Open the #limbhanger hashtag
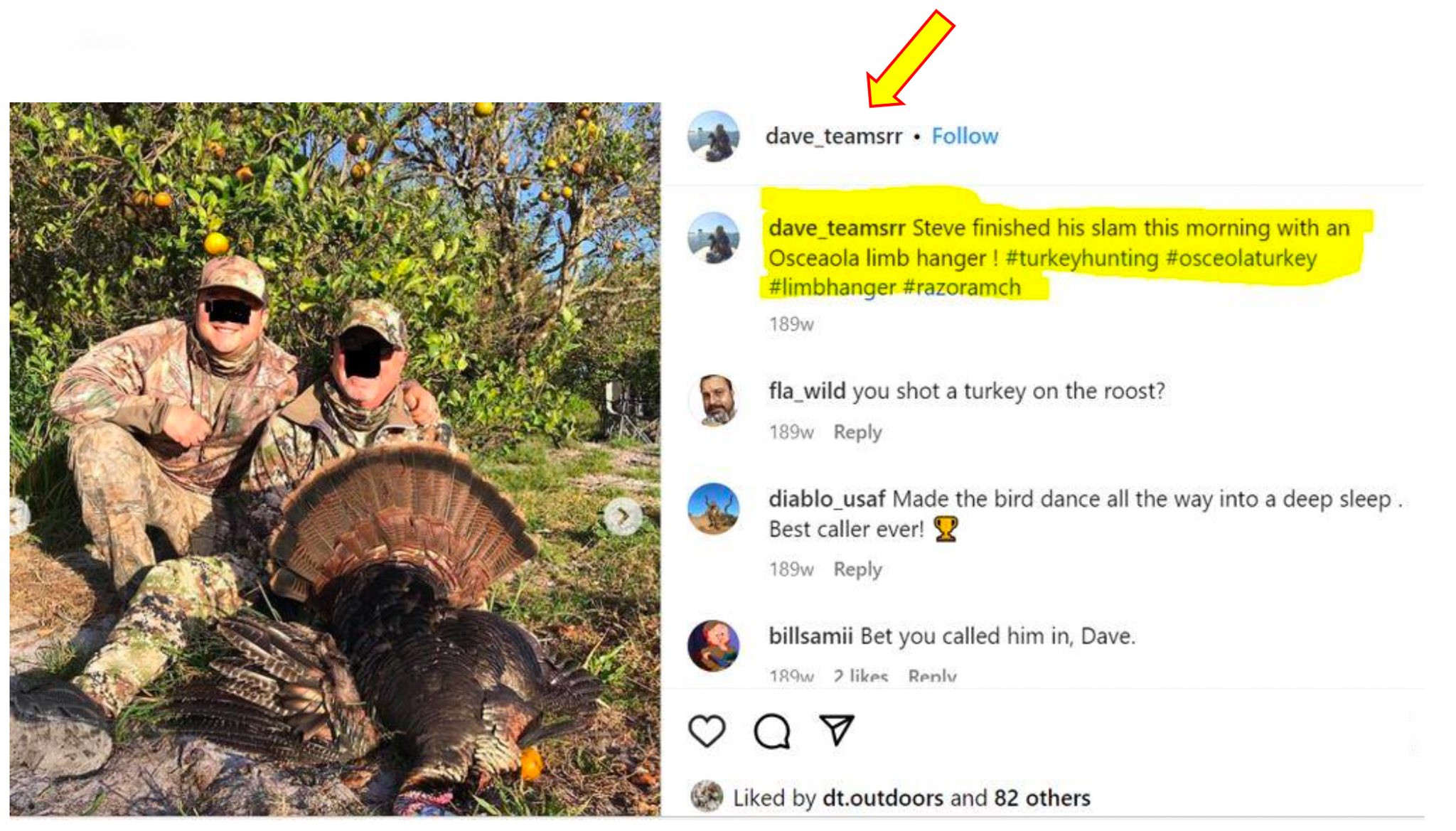Viewport: 1456px width, 831px height. 832,287
